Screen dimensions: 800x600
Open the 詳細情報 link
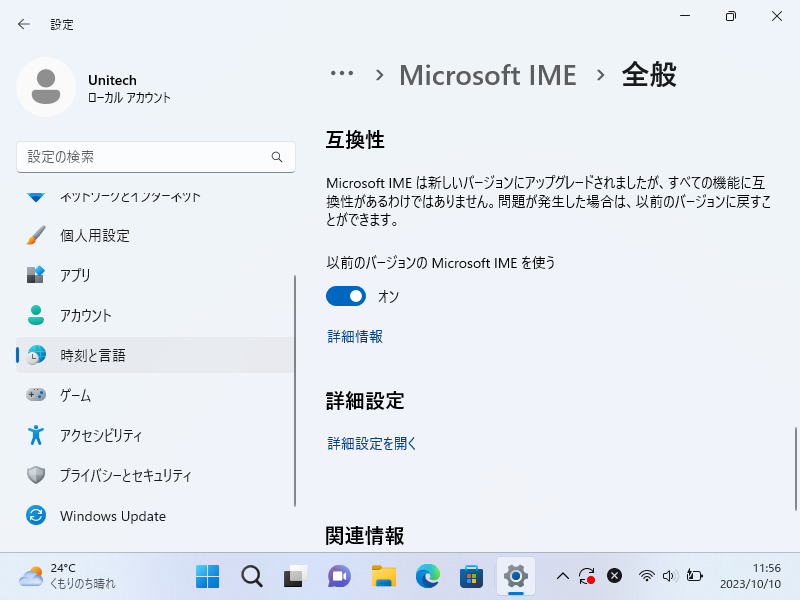coord(355,336)
